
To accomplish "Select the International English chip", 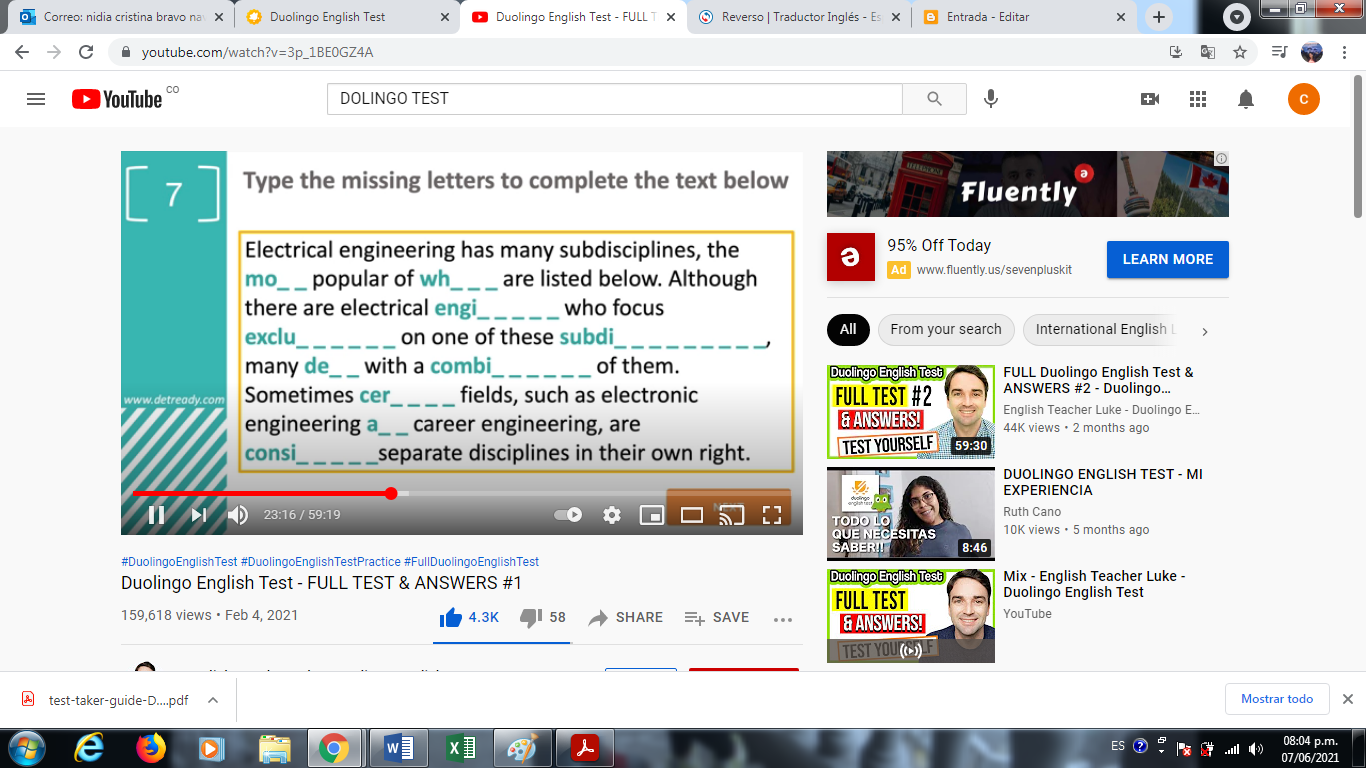I will (x=1103, y=329).
